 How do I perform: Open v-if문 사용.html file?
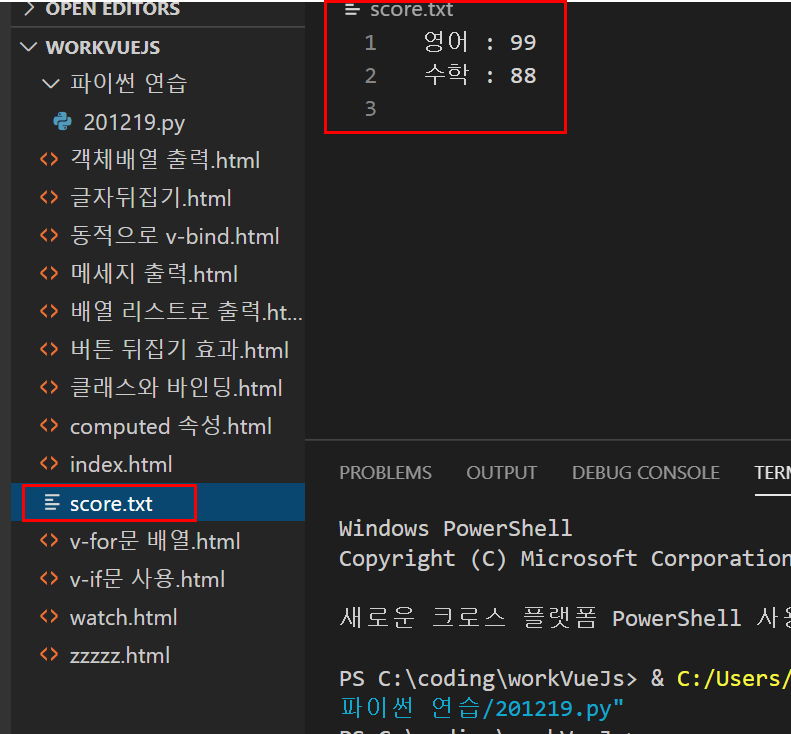[x=147, y=579]
